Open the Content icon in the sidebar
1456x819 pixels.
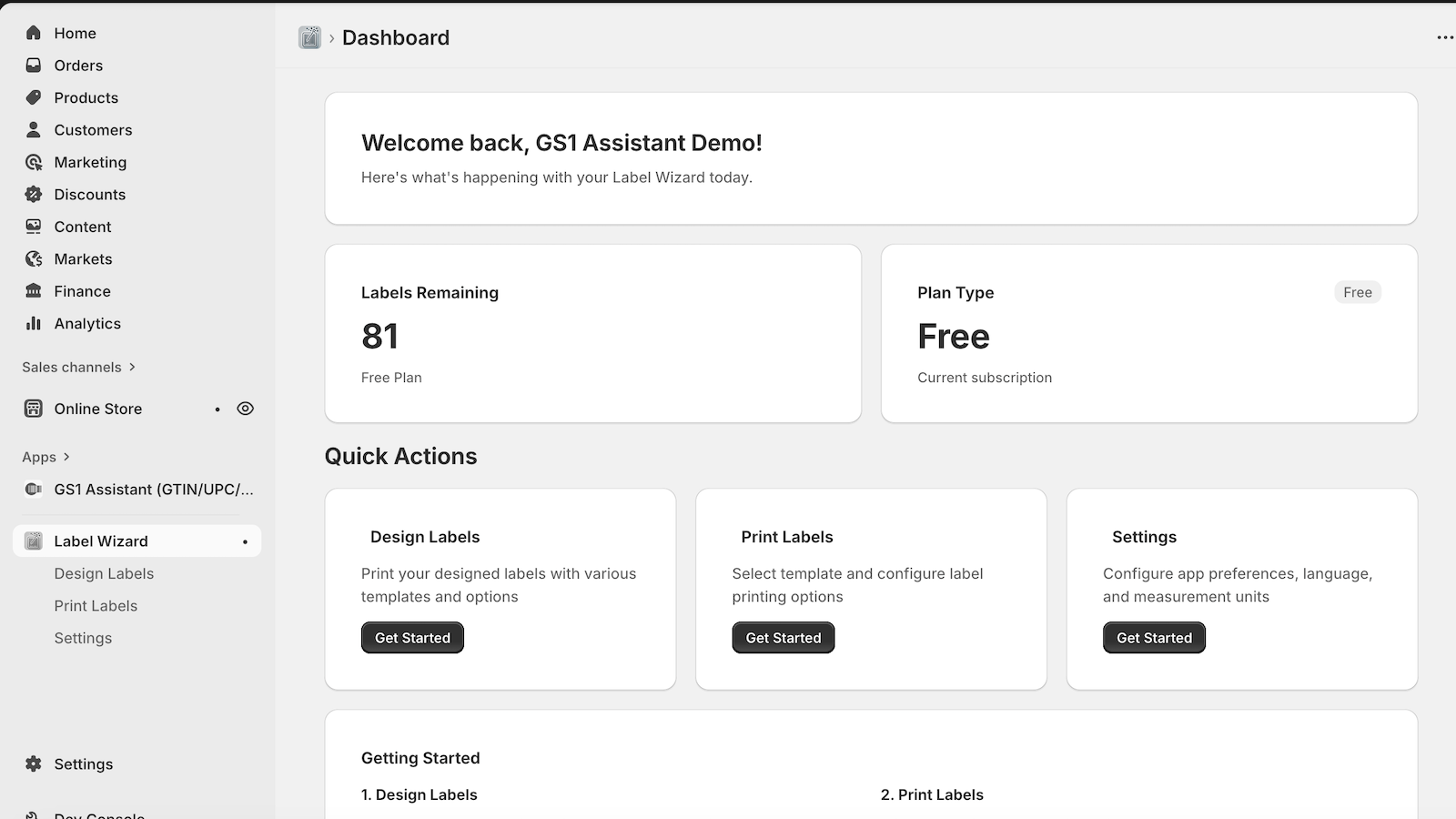33,227
